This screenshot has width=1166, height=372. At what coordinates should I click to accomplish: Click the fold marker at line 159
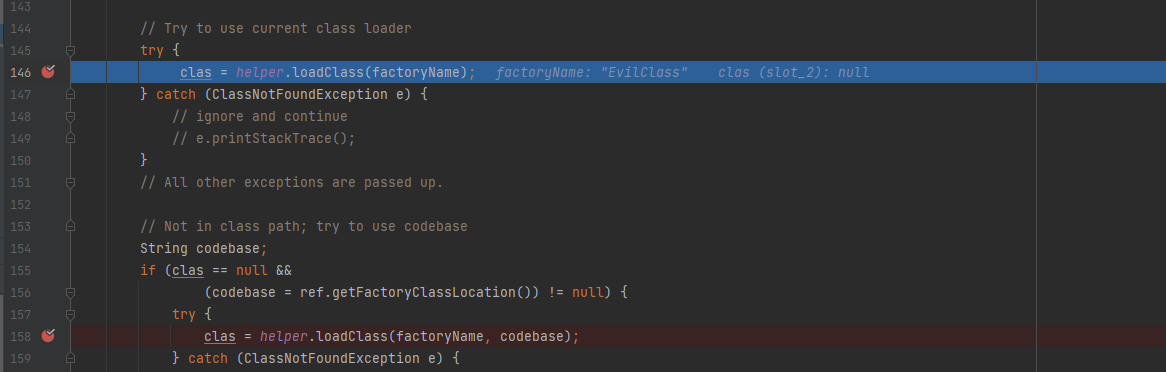click(70, 359)
